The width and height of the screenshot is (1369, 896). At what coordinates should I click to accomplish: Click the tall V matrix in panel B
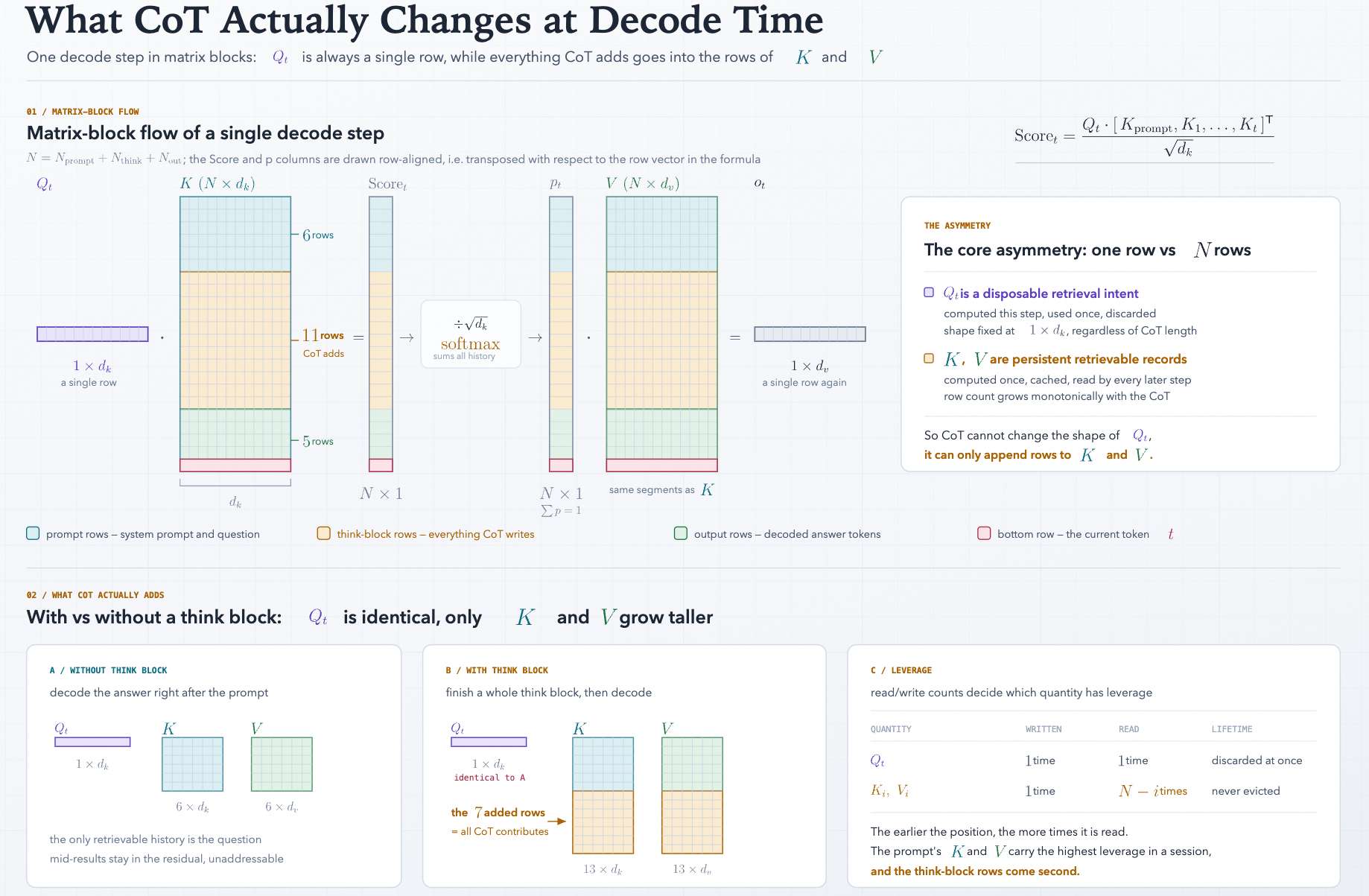pyautogui.click(x=693, y=795)
